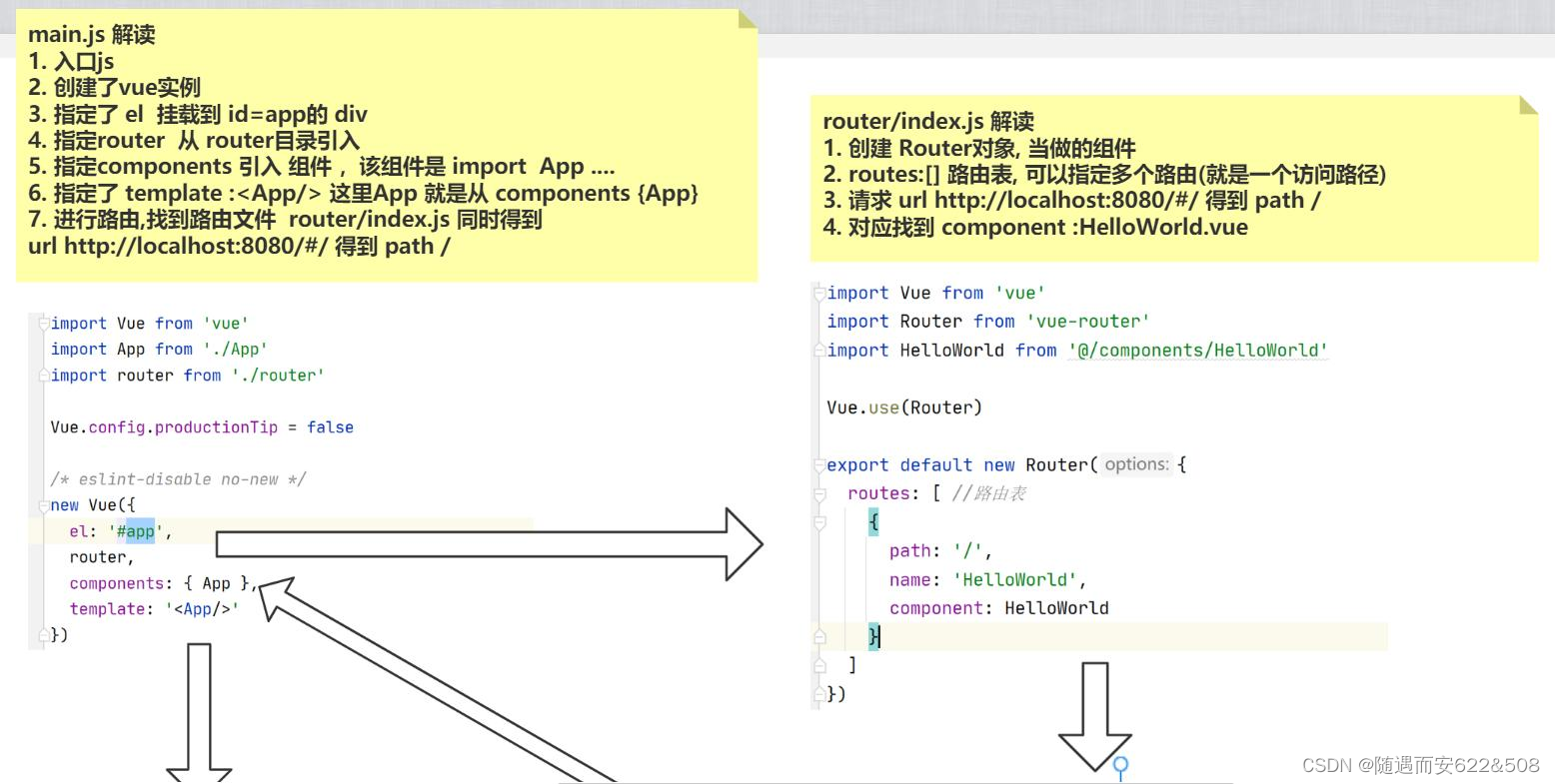Image resolution: width=1555 pixels, height=784 pixels.
Task: Click the fold icon next to export default new Router
Action: [817, 464]
